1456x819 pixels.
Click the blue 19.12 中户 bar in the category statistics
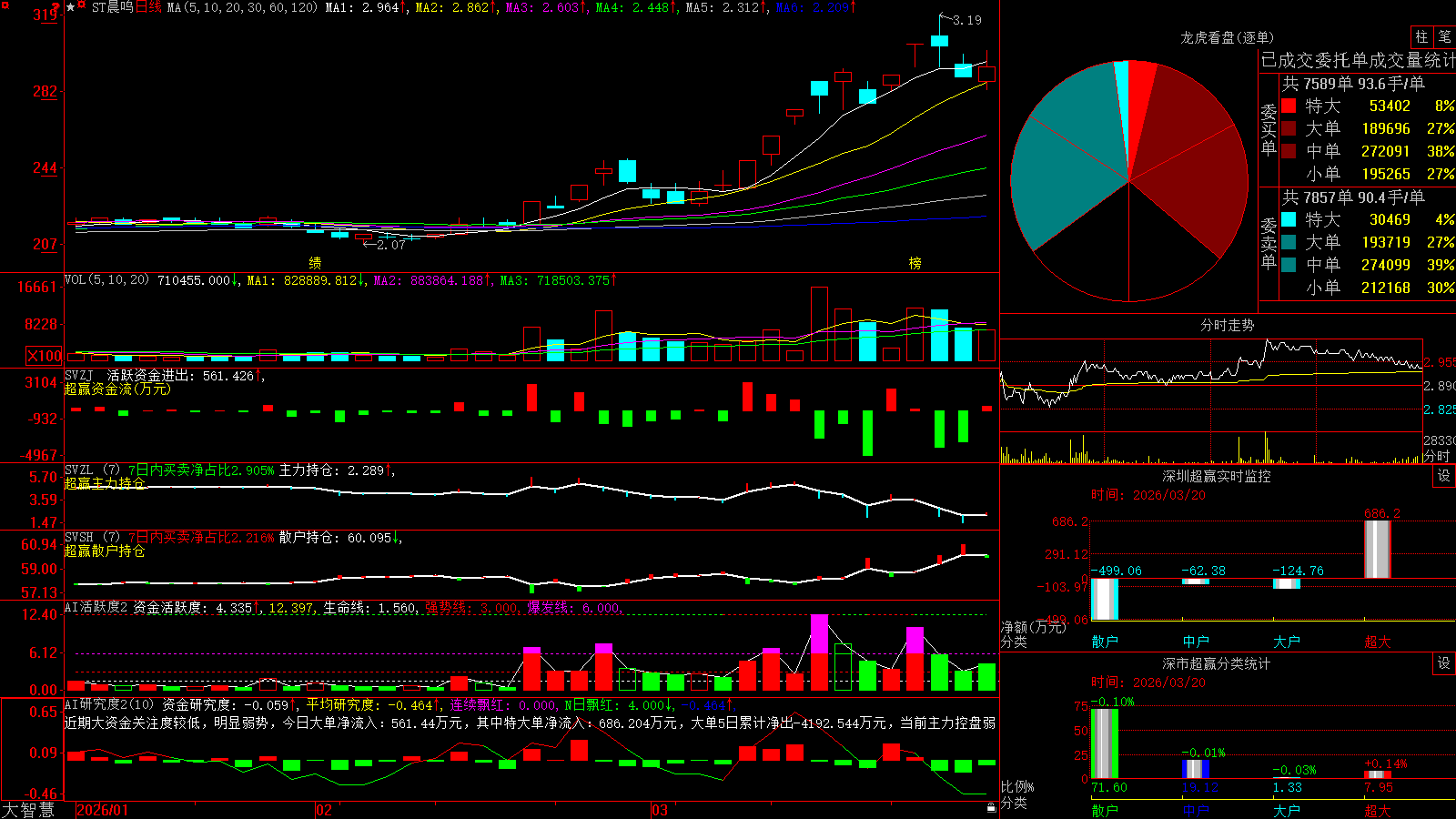pos(1196,769)
